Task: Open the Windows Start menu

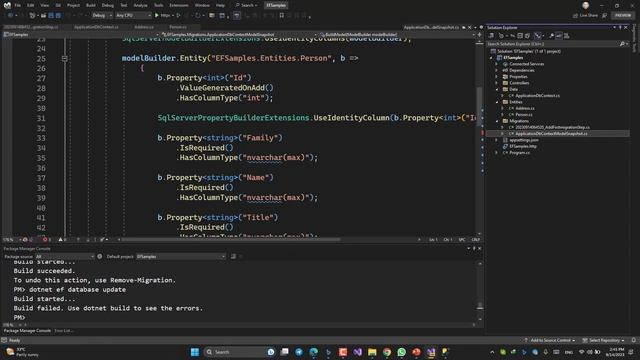Action: pos(195,352)
